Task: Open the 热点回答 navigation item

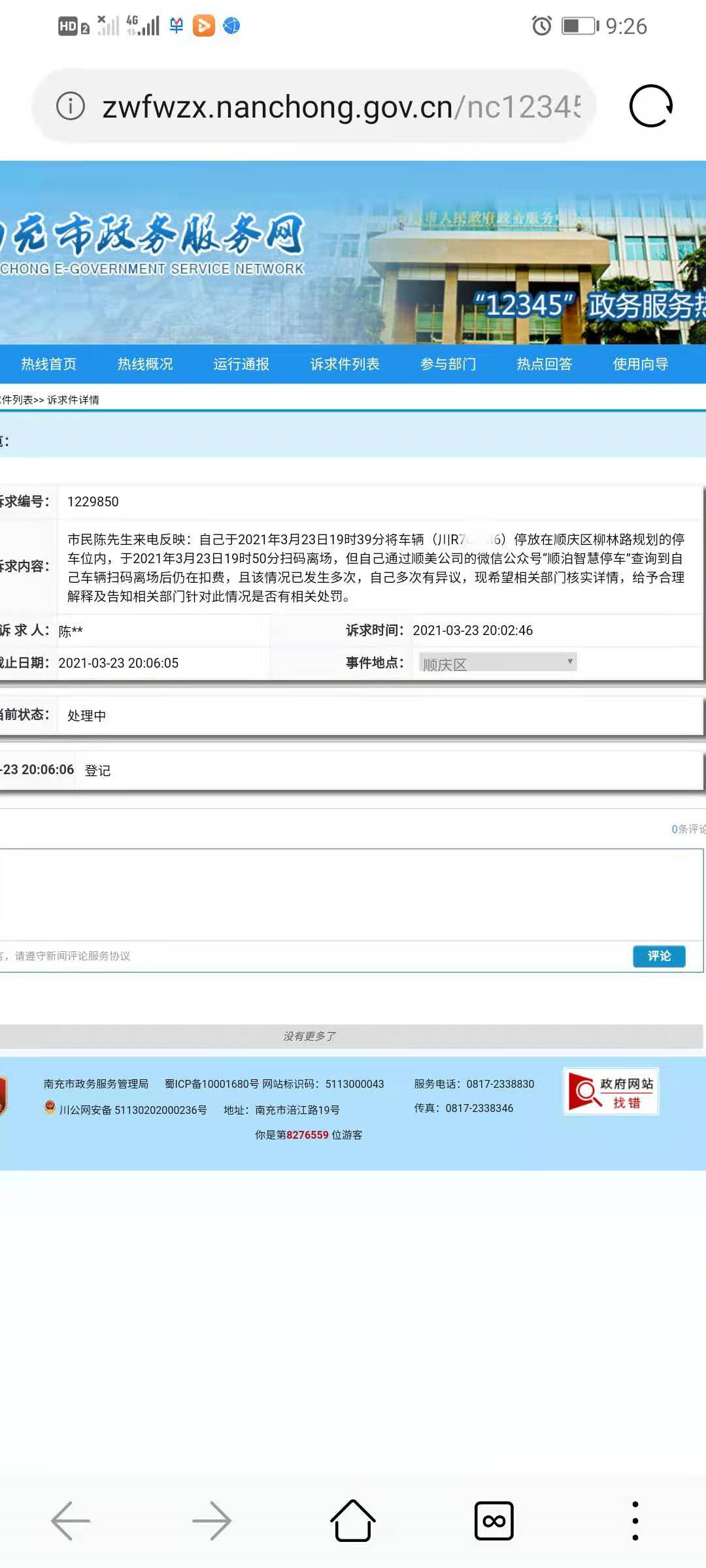Action: tap(544, 364)
